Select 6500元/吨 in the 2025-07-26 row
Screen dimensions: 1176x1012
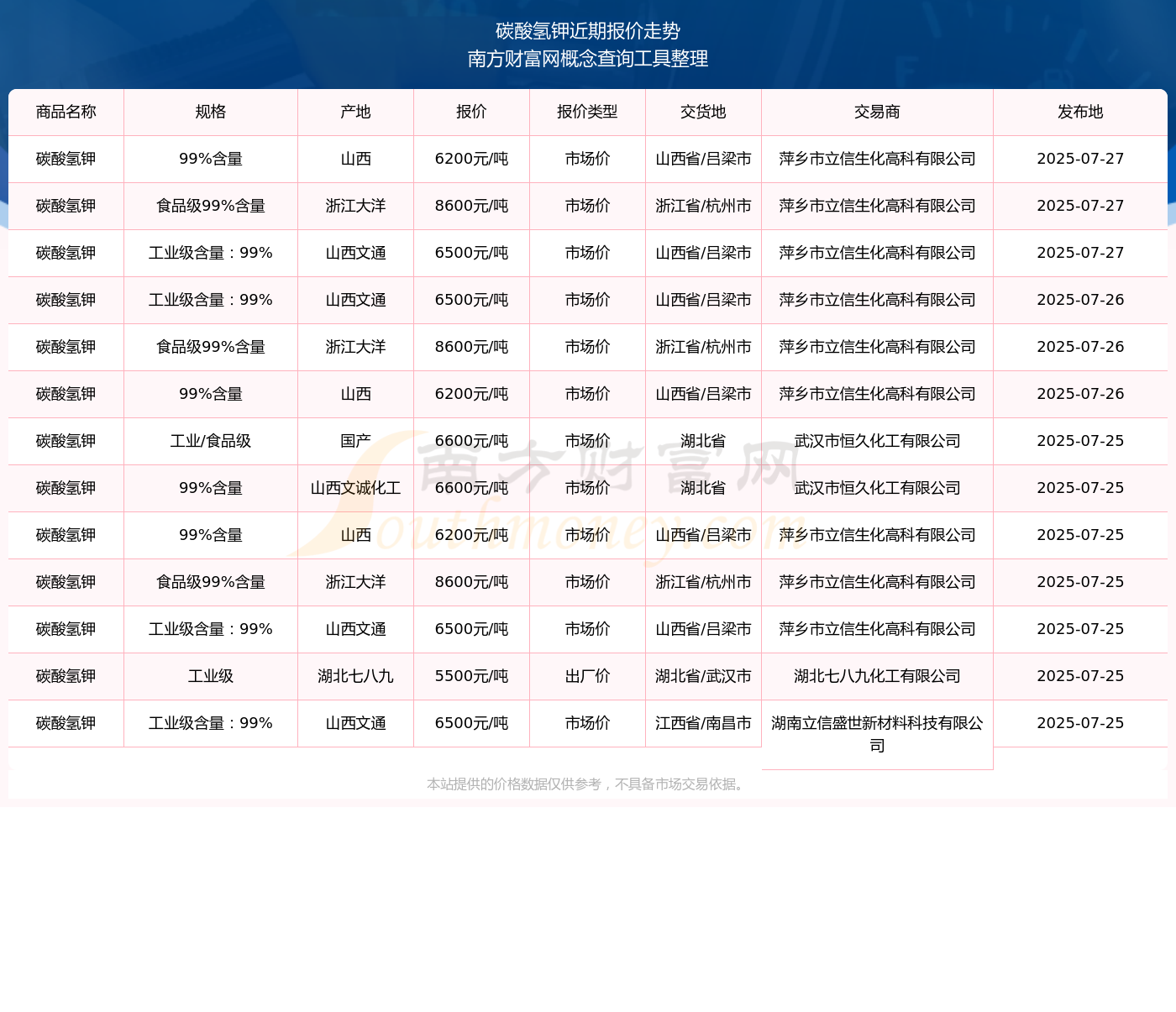pos(472,300)
